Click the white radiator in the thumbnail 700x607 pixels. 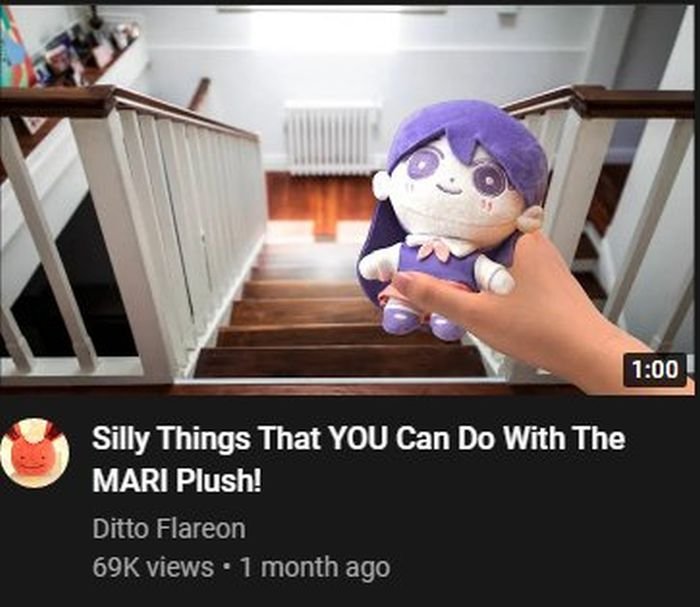[331, 136]
